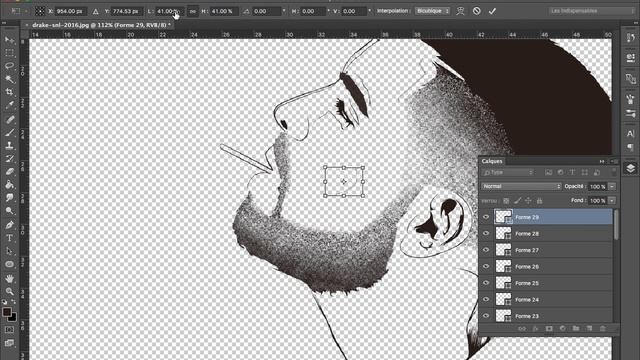640x360 pixels.
Task: Select the Type tool
Action: pos(9,238)
